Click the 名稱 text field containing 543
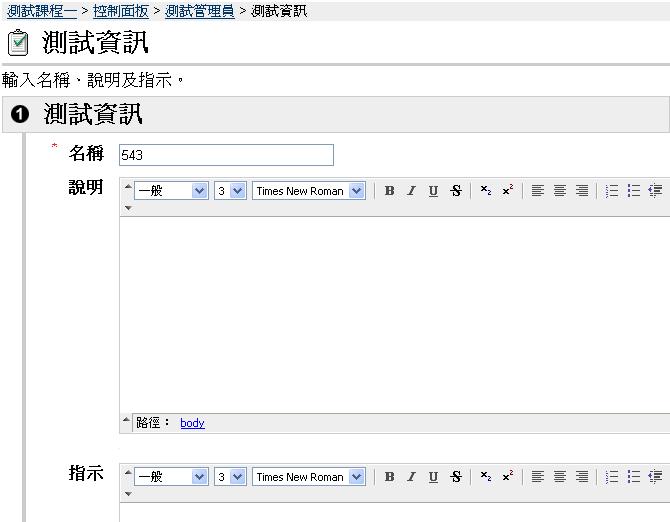 click(225, 155)
